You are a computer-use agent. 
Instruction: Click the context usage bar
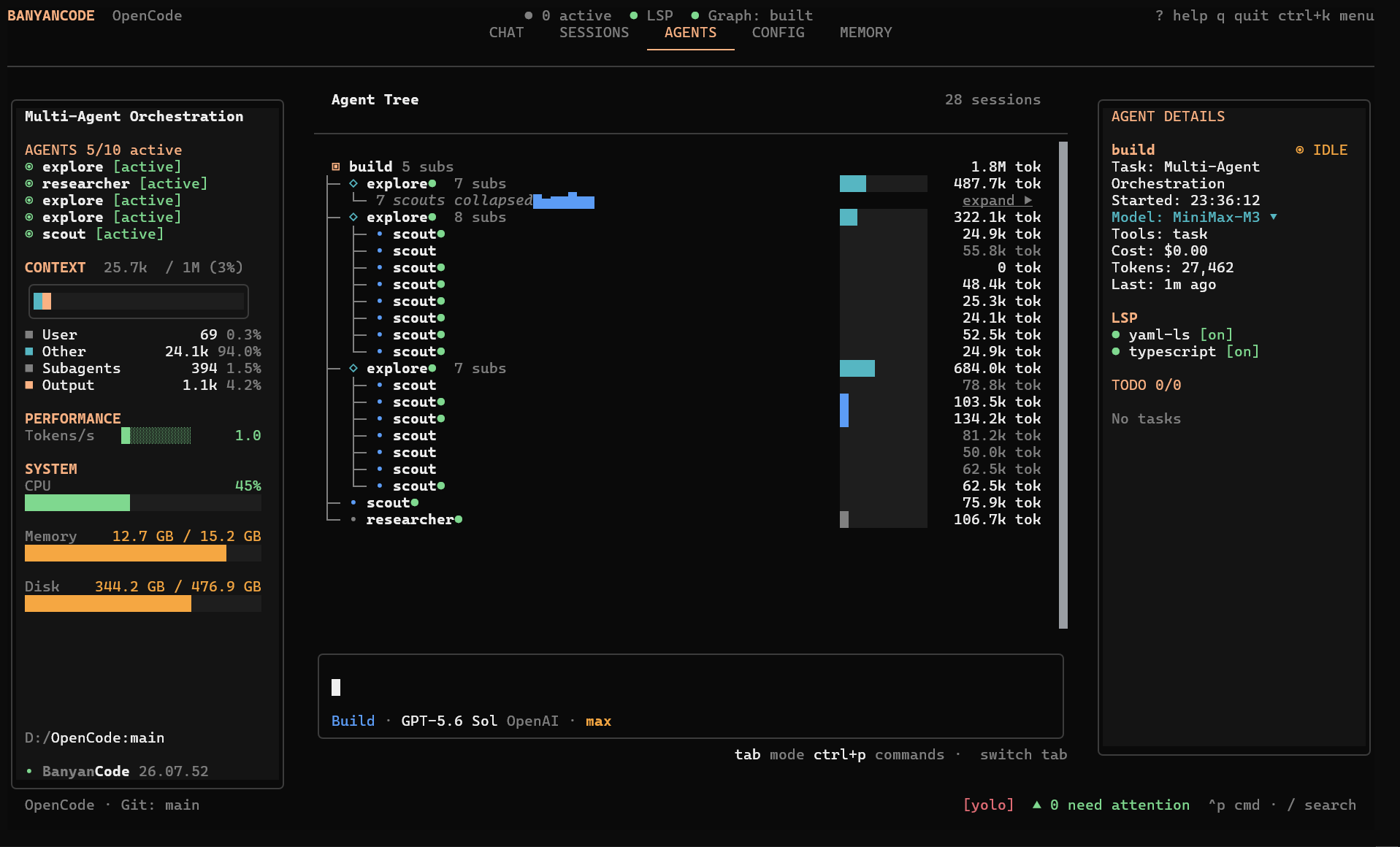tap(139, 301)
